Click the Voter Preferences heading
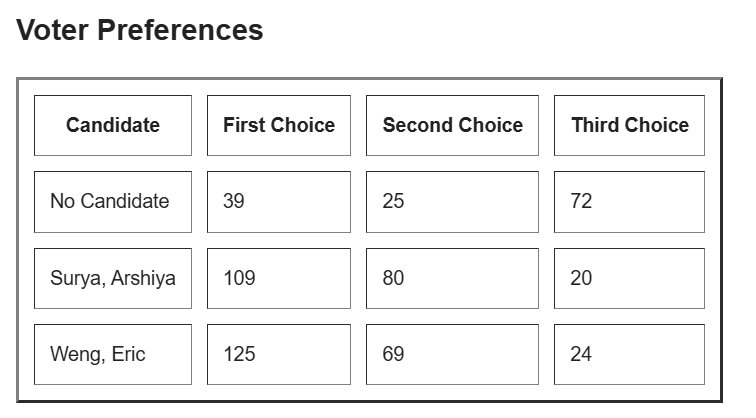Image resolution: width=756 pixels, height=418 pixels. point(140,30)
